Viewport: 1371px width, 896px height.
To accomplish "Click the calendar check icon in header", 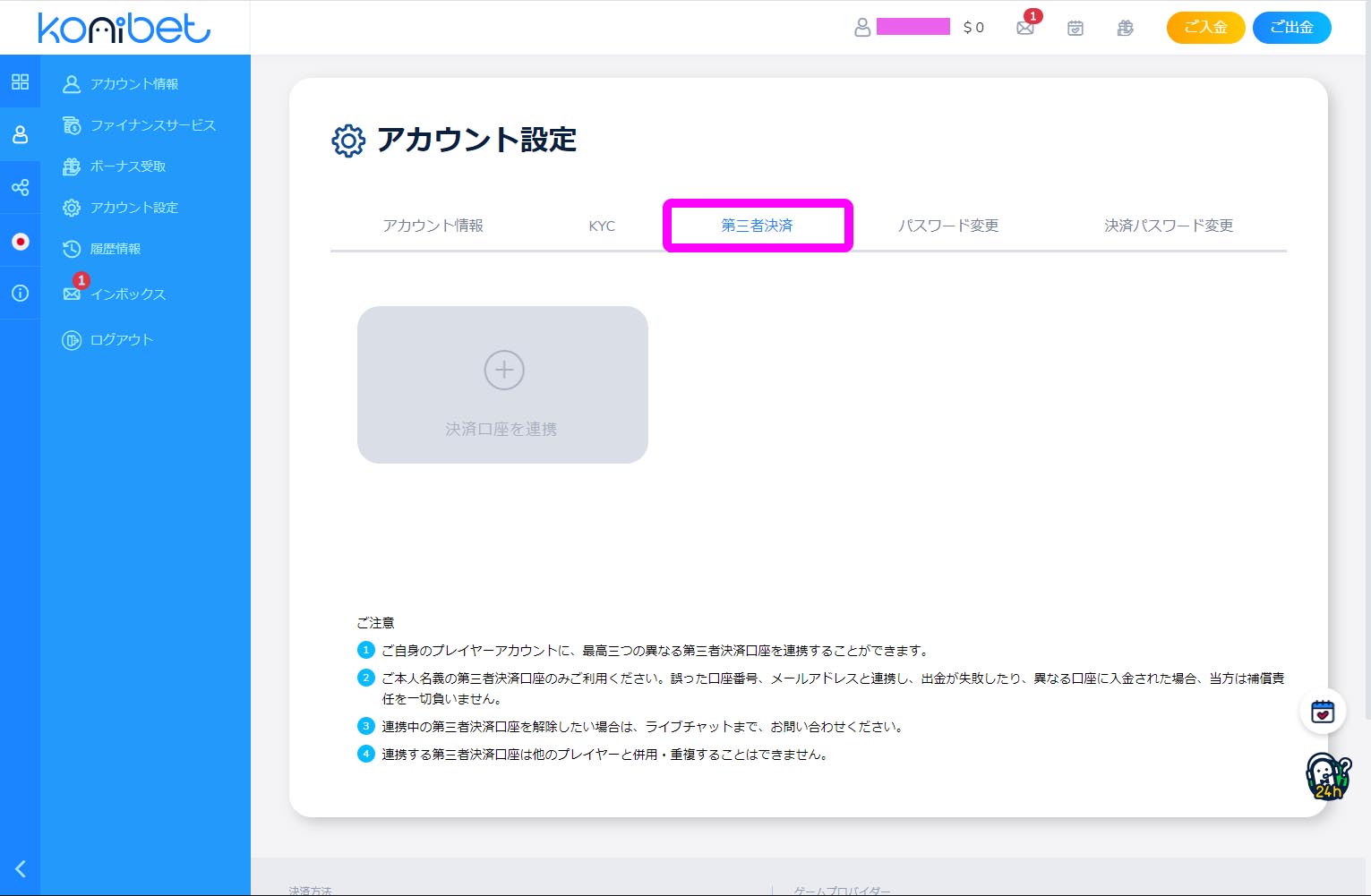I will [1075, 28].
